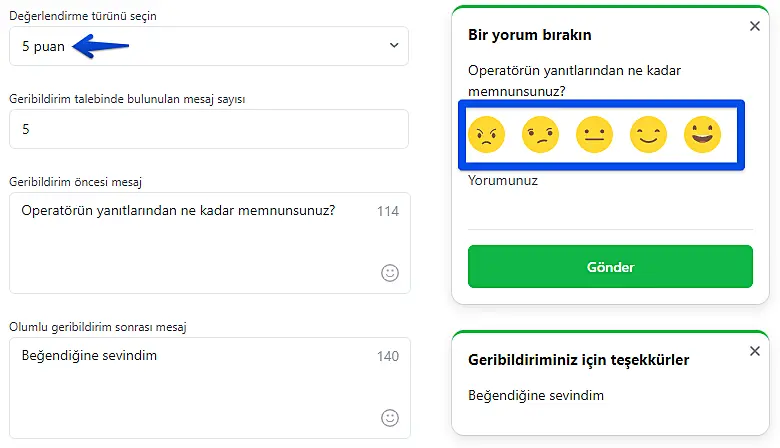Click the 'Geribildiriminiz için teşekkürler' title
780x448 pixels.
[x=578, y=359]
